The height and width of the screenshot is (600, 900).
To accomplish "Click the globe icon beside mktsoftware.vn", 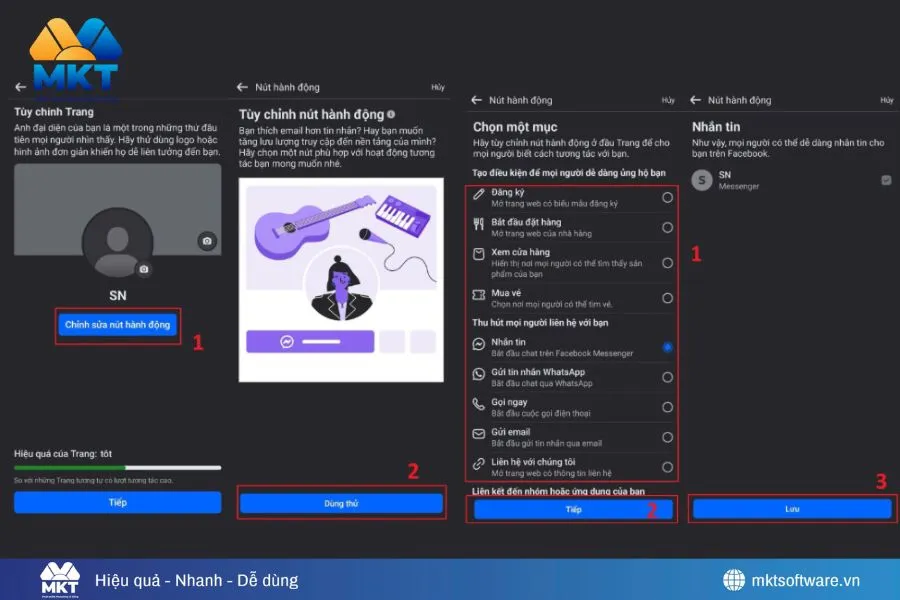I will 734,580.
